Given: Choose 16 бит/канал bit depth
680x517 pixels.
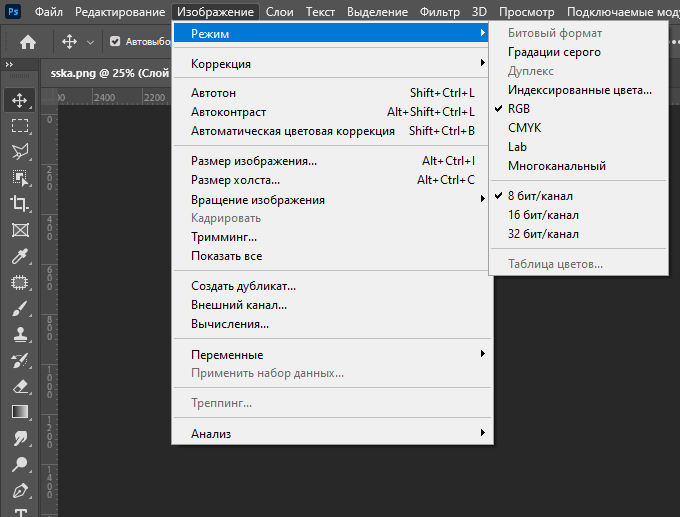Looking at the screenshot, I should click(543, 215).
